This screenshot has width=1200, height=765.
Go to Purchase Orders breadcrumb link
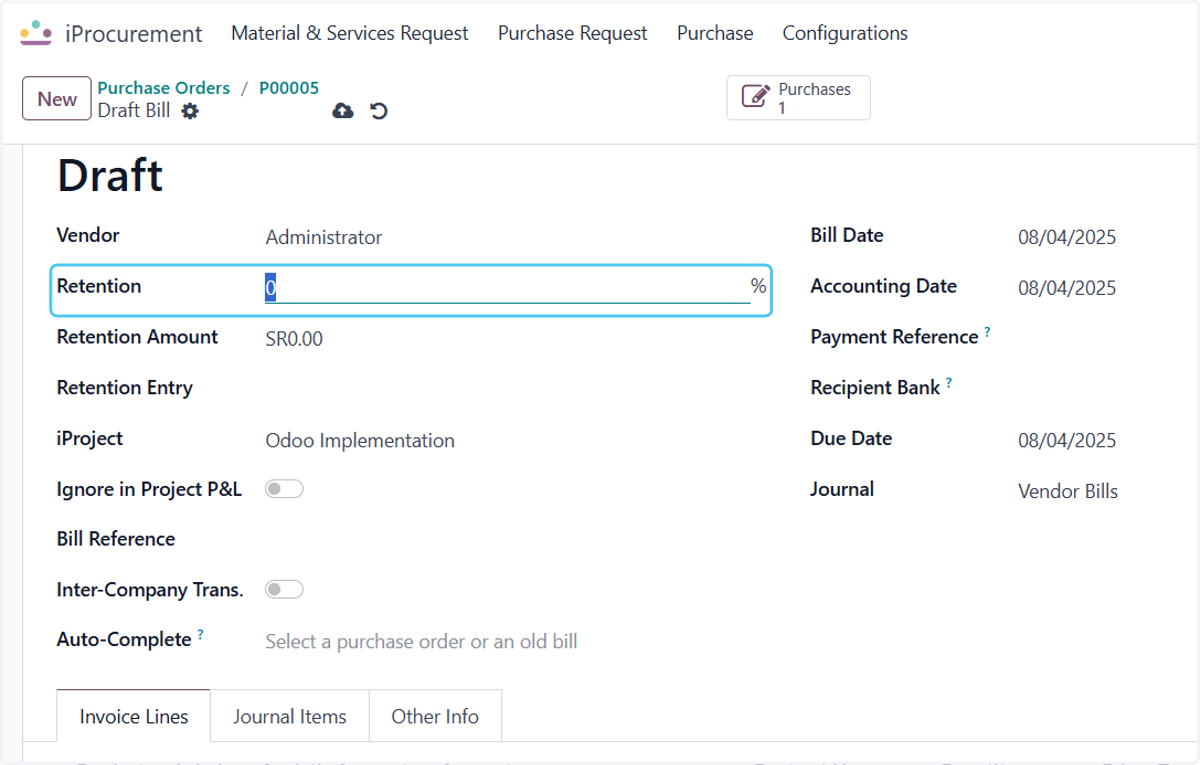tap(164, 88)
